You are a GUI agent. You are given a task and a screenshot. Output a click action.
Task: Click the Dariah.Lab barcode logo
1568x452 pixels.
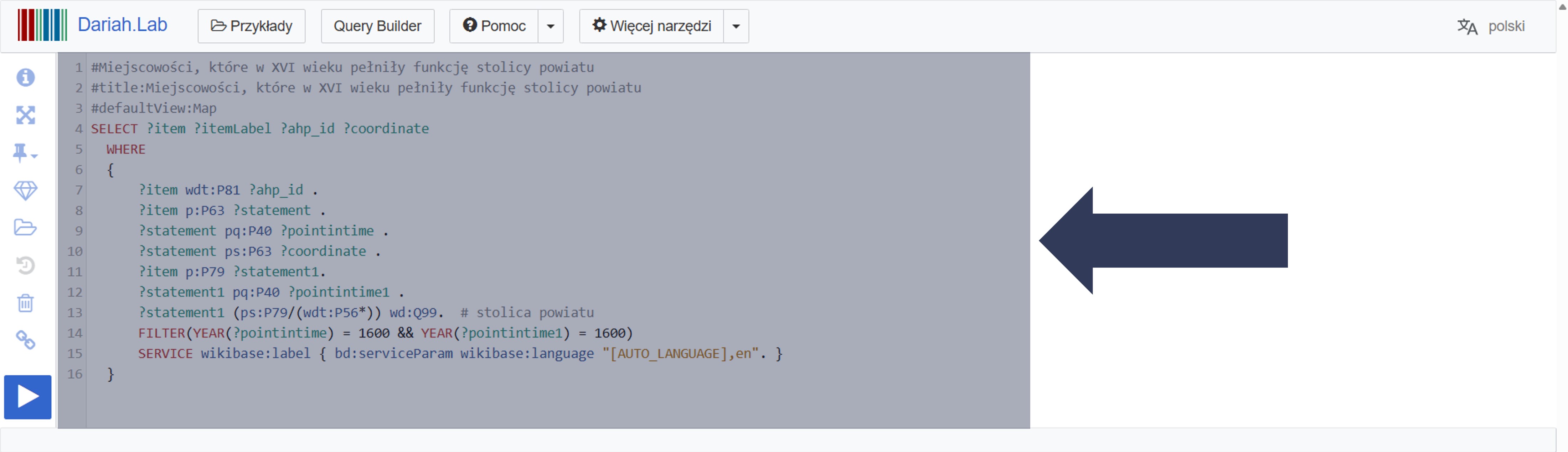tap(42, 25)
